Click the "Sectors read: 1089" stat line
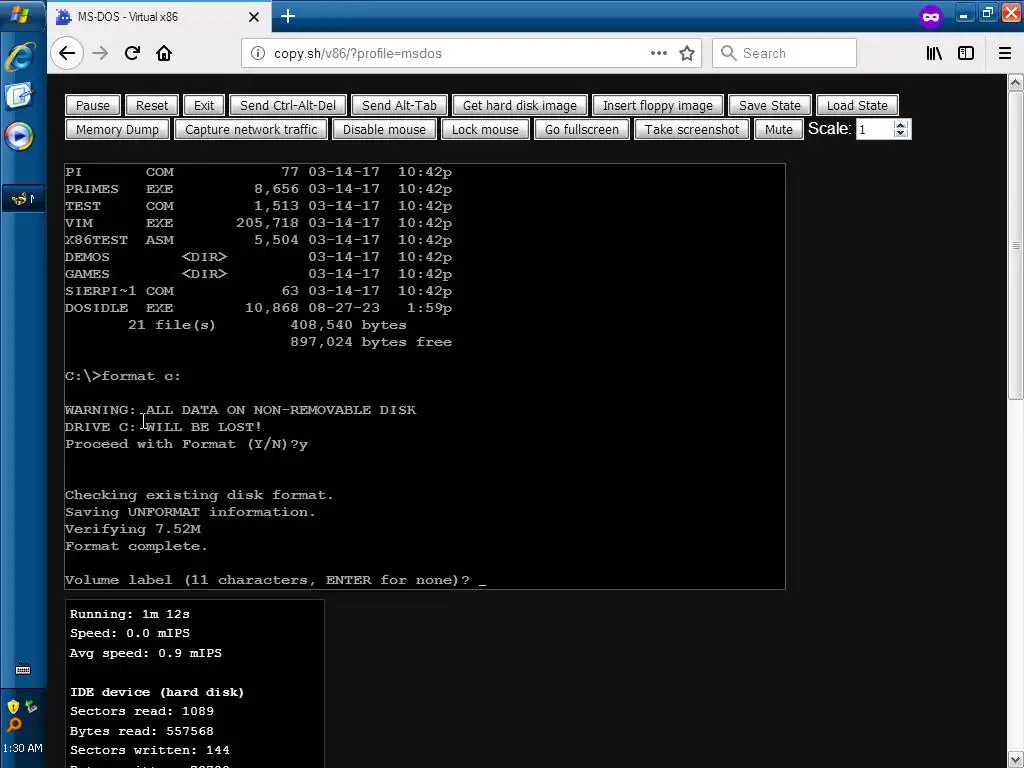The image size is (1024, 768). click(142, 711)
